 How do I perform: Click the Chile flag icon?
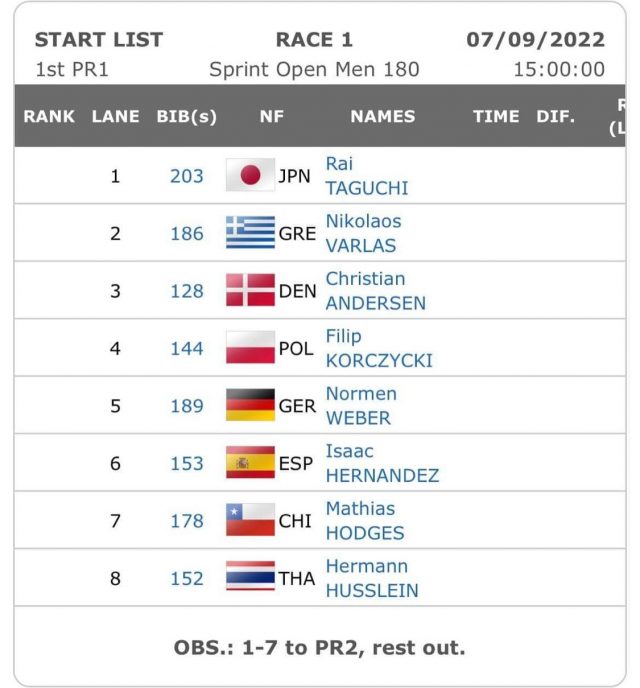click(x=250, y=520)
